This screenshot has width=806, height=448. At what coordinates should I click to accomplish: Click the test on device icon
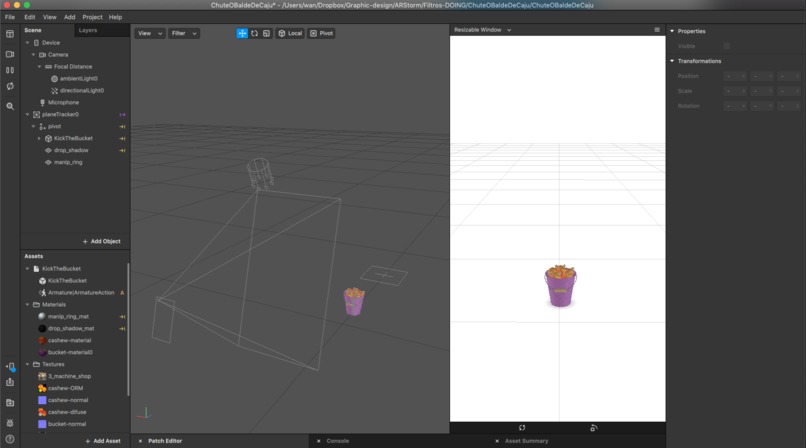point(10,367)
